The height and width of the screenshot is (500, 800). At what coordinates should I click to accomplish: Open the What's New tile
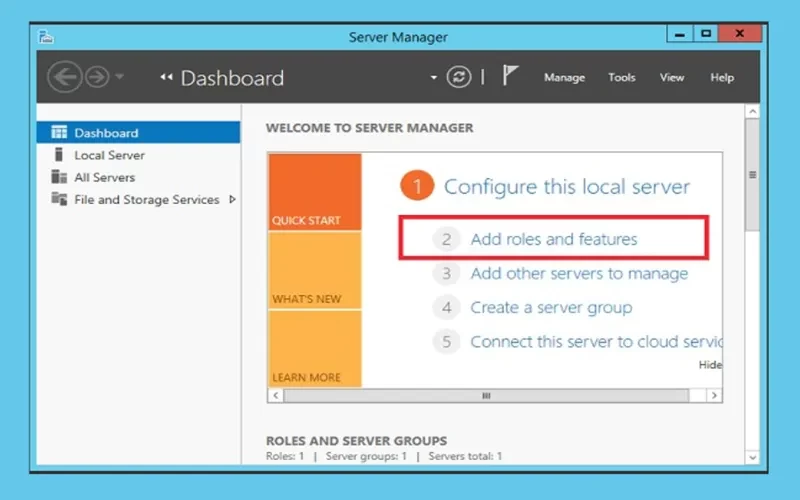[315, 270]
